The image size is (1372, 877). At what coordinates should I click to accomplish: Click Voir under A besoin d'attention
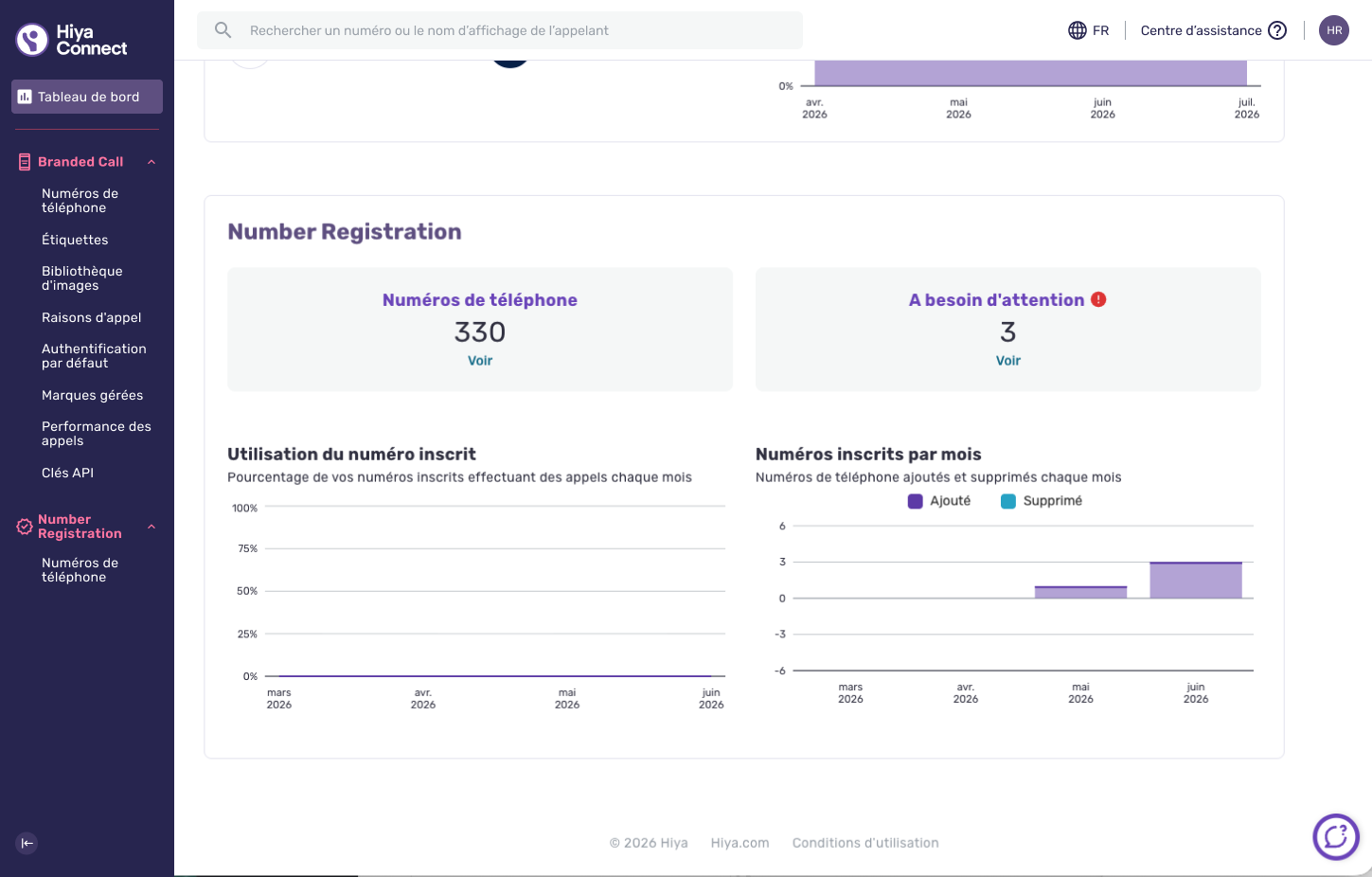tap(1008, 361)
